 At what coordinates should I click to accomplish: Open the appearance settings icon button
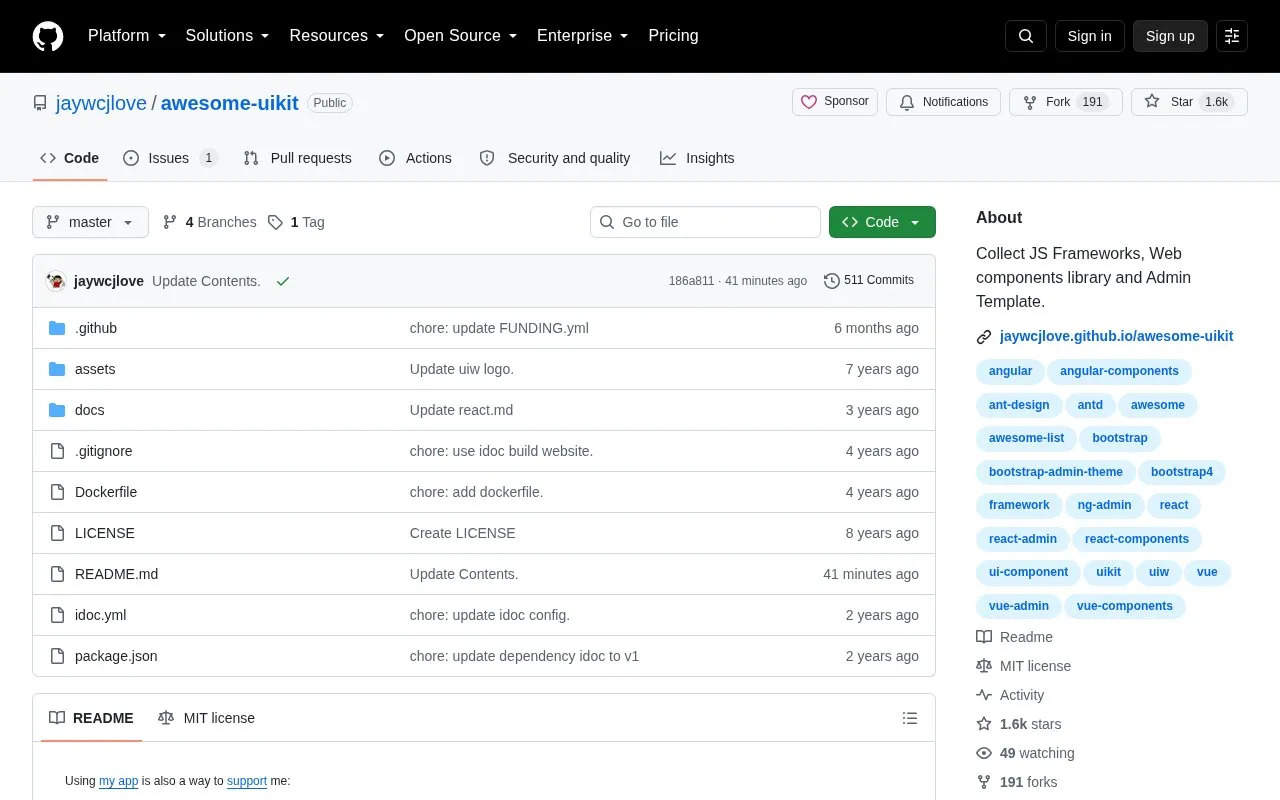(x=1232, y=36)
